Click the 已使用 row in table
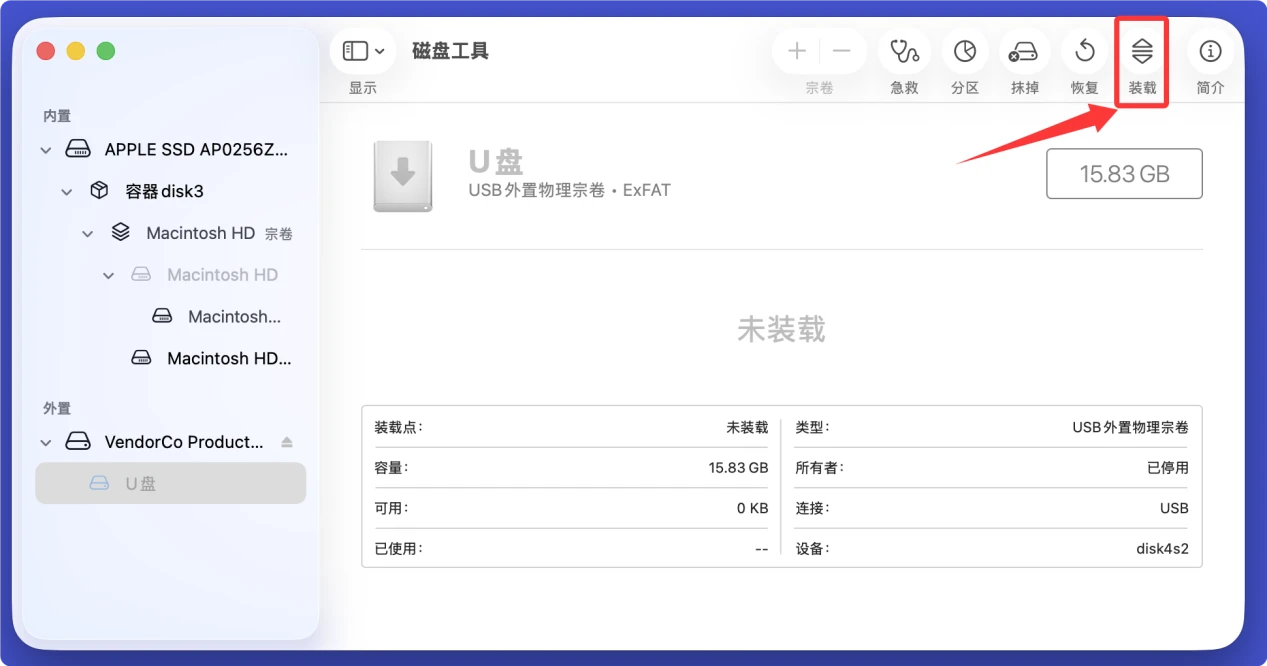The height and width of the screenshot is (666, 1267). click(x=571, y=548)
